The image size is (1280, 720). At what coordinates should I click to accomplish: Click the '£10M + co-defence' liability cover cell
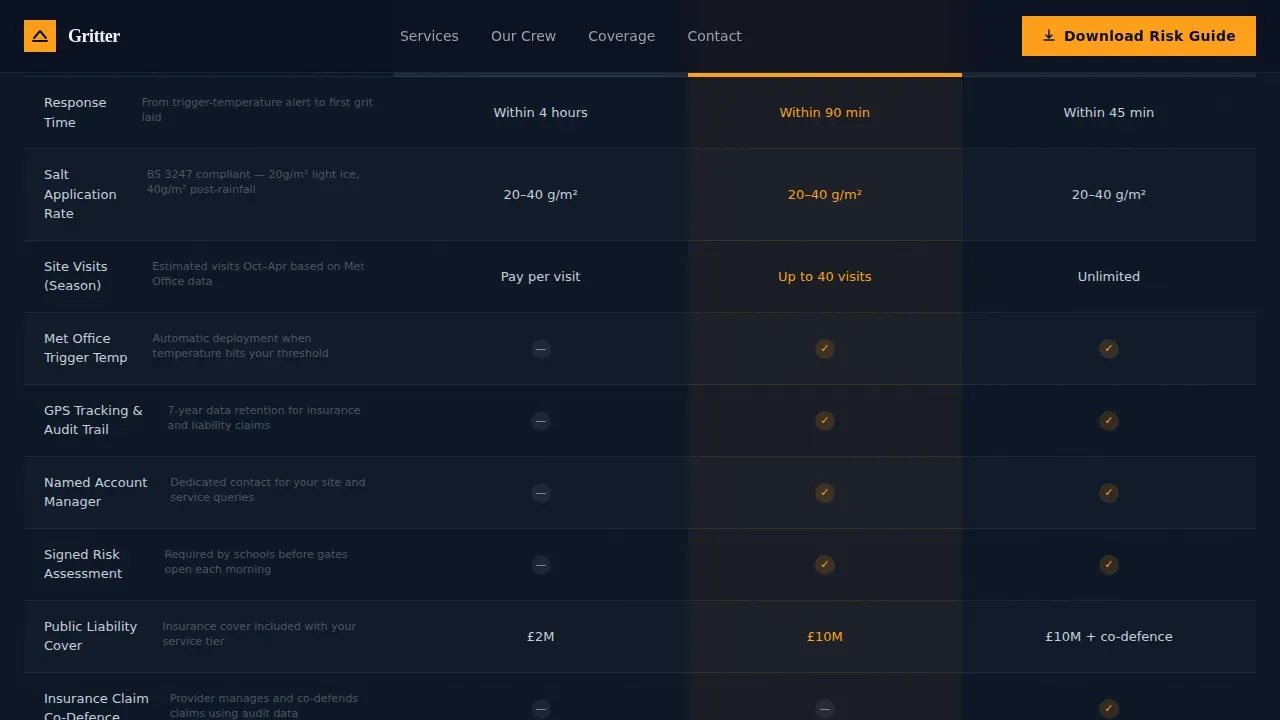(x=1109, y=637)
